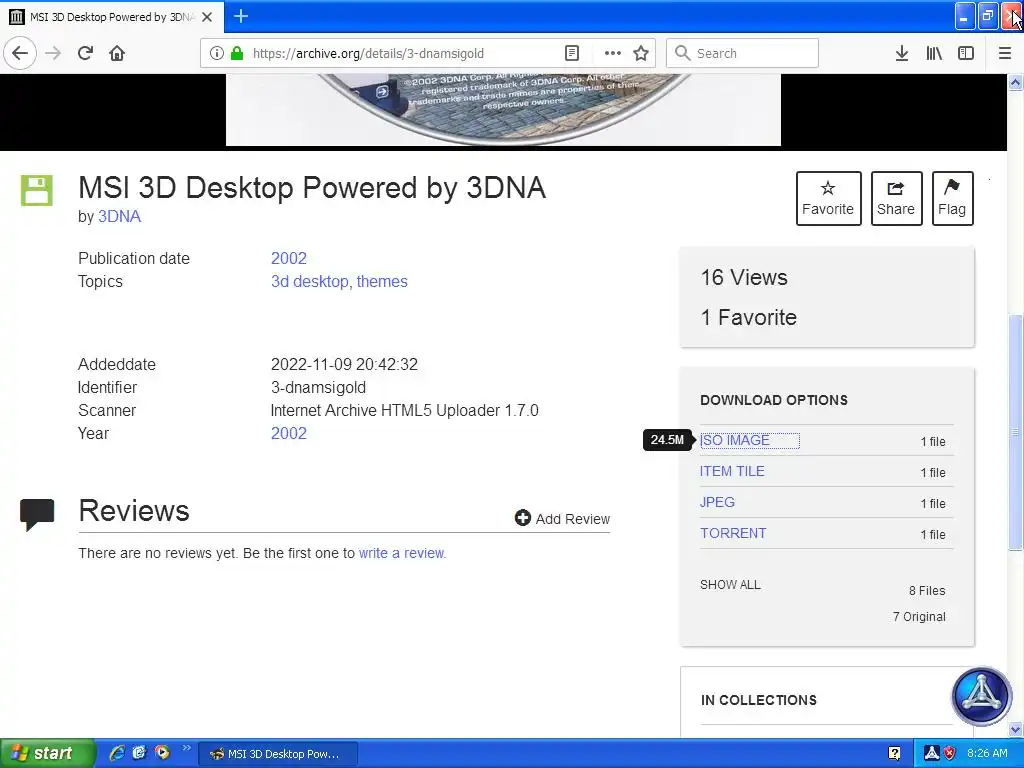Screen dimensions: 1024x768
Task: Open Publication date 2002 link
Action: click(x=289, y=258)
